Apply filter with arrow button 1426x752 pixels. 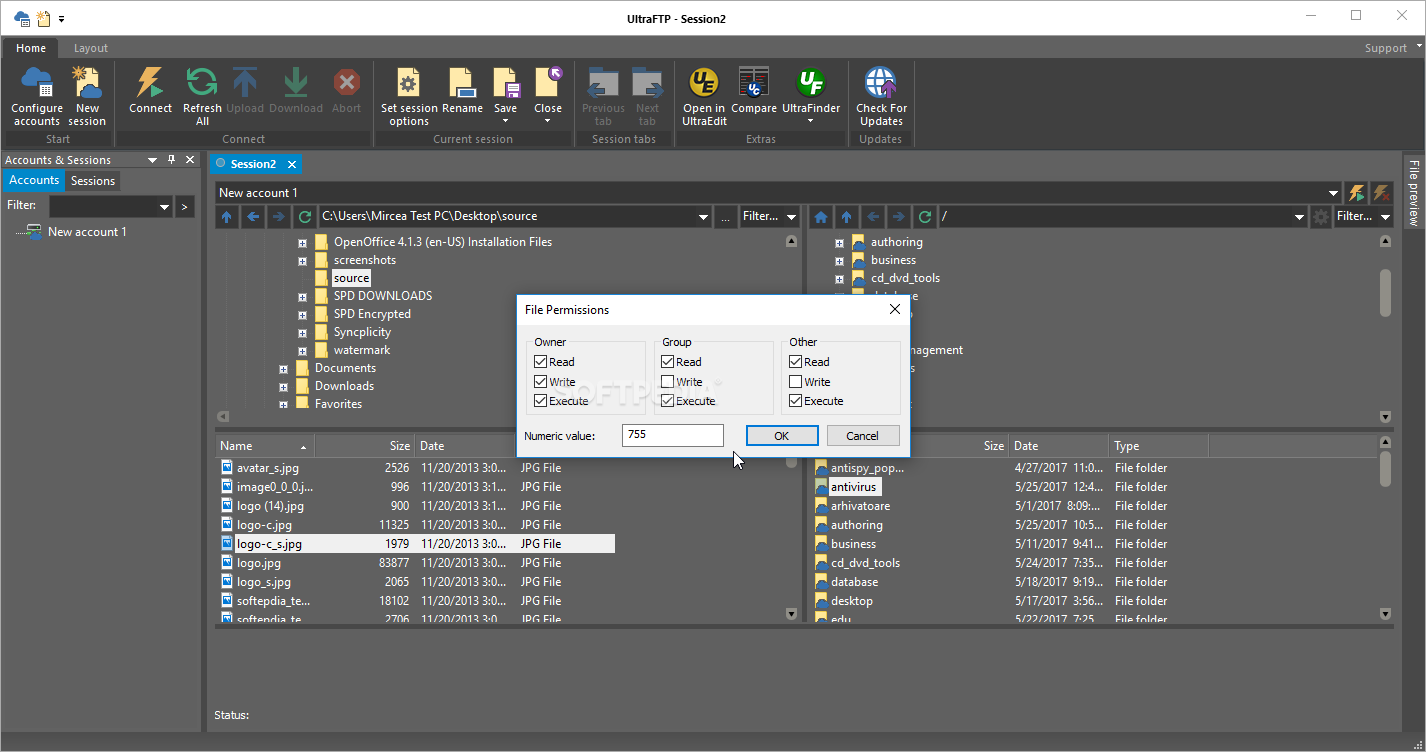[x=184, y=207]
